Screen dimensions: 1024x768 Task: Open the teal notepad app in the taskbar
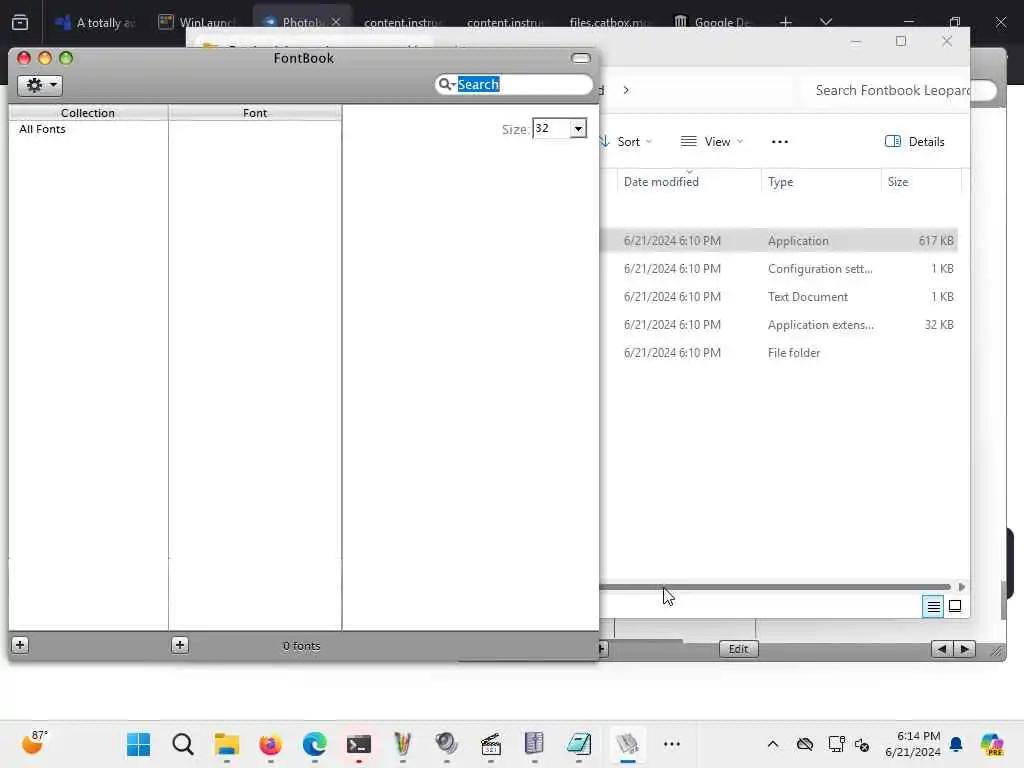[x=579, y=744]
